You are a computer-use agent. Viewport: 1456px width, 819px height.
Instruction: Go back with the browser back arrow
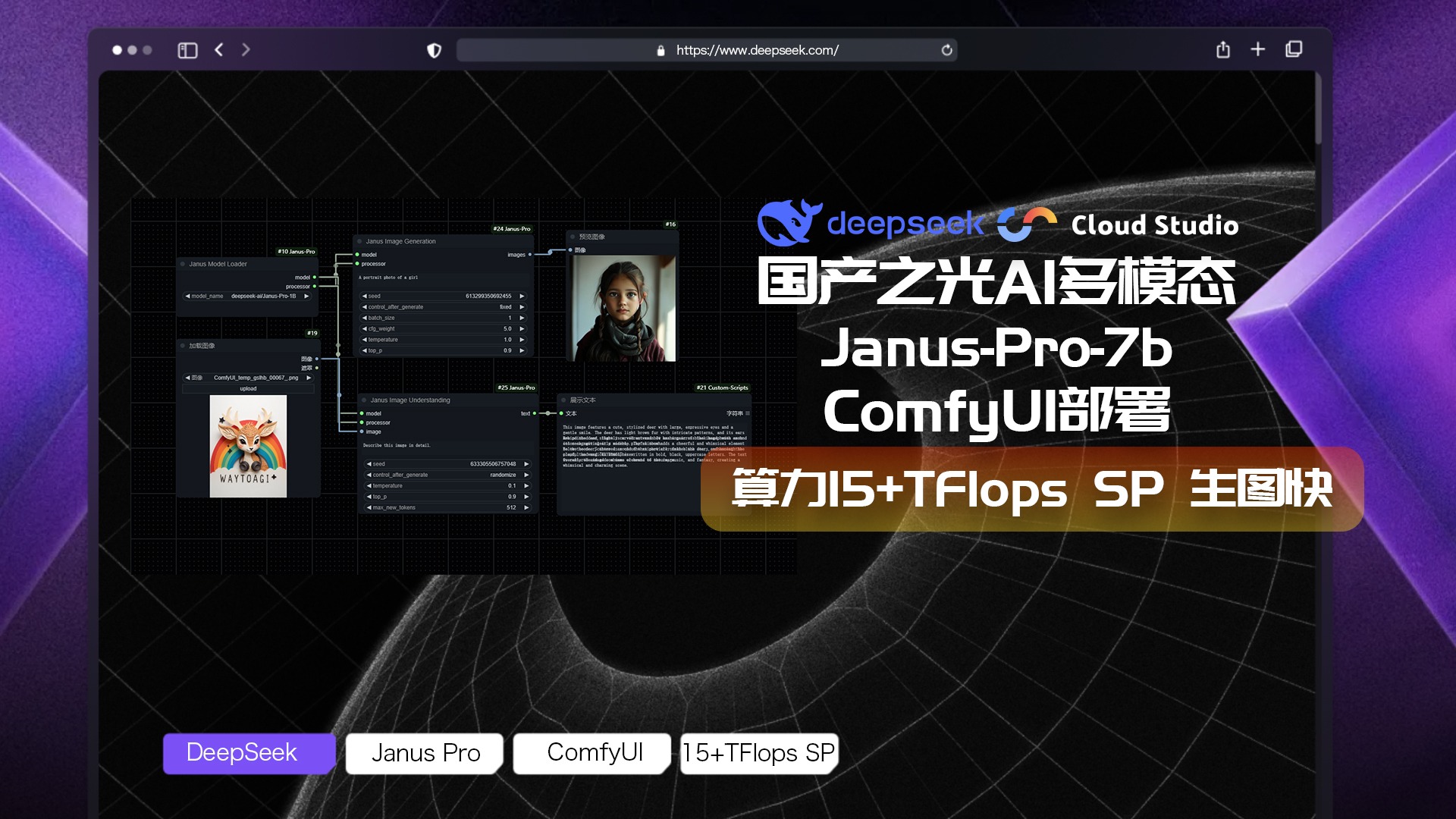(219, 49)
